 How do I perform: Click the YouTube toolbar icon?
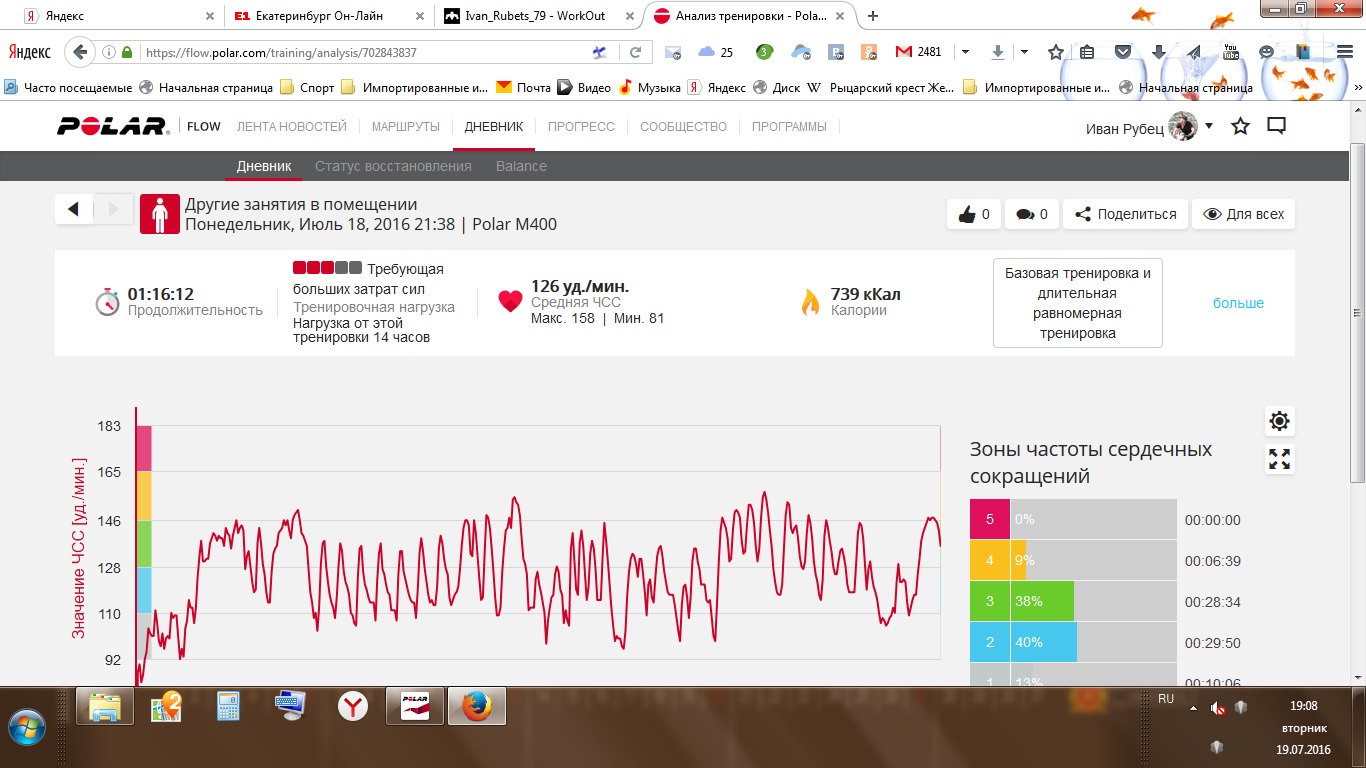click(1231, 52)
